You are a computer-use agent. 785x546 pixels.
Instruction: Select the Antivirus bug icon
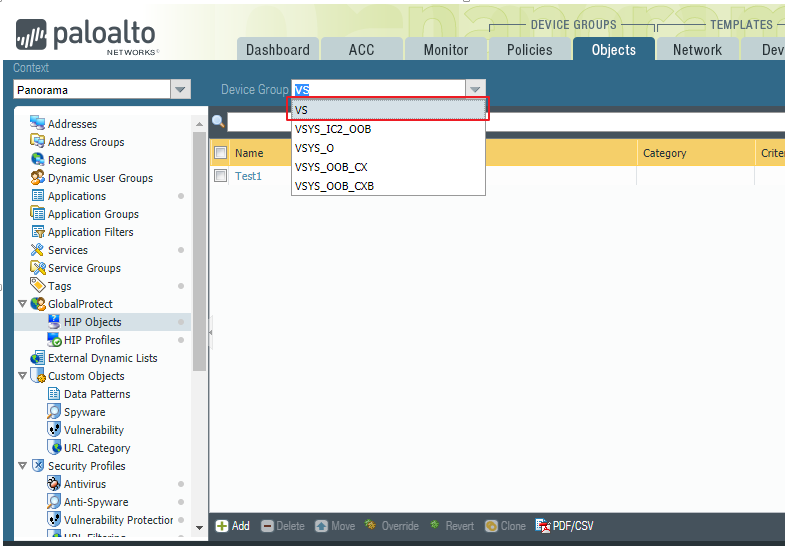click(x=54, y=483)
